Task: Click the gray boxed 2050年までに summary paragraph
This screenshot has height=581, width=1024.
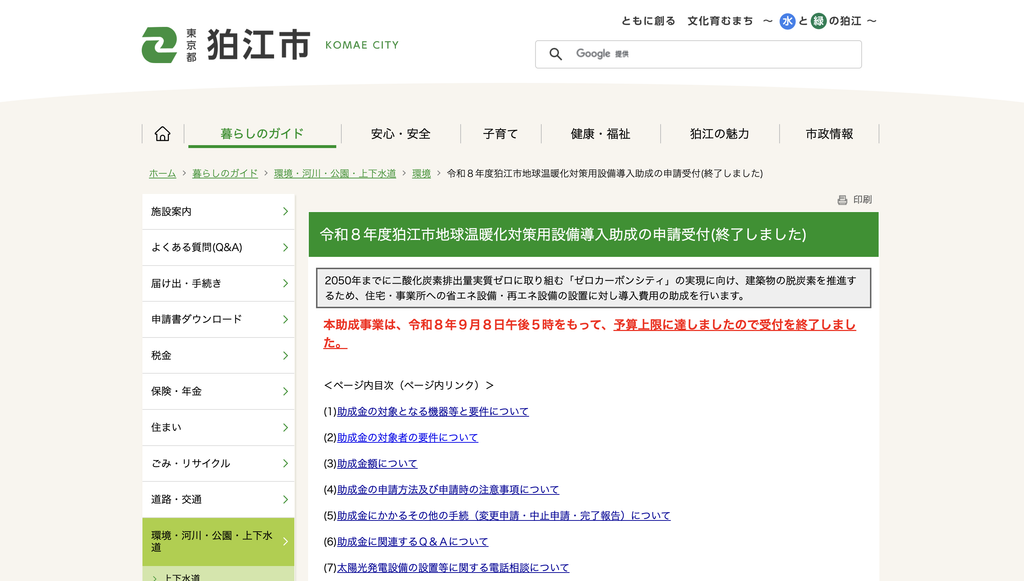Action: point(594,288)
